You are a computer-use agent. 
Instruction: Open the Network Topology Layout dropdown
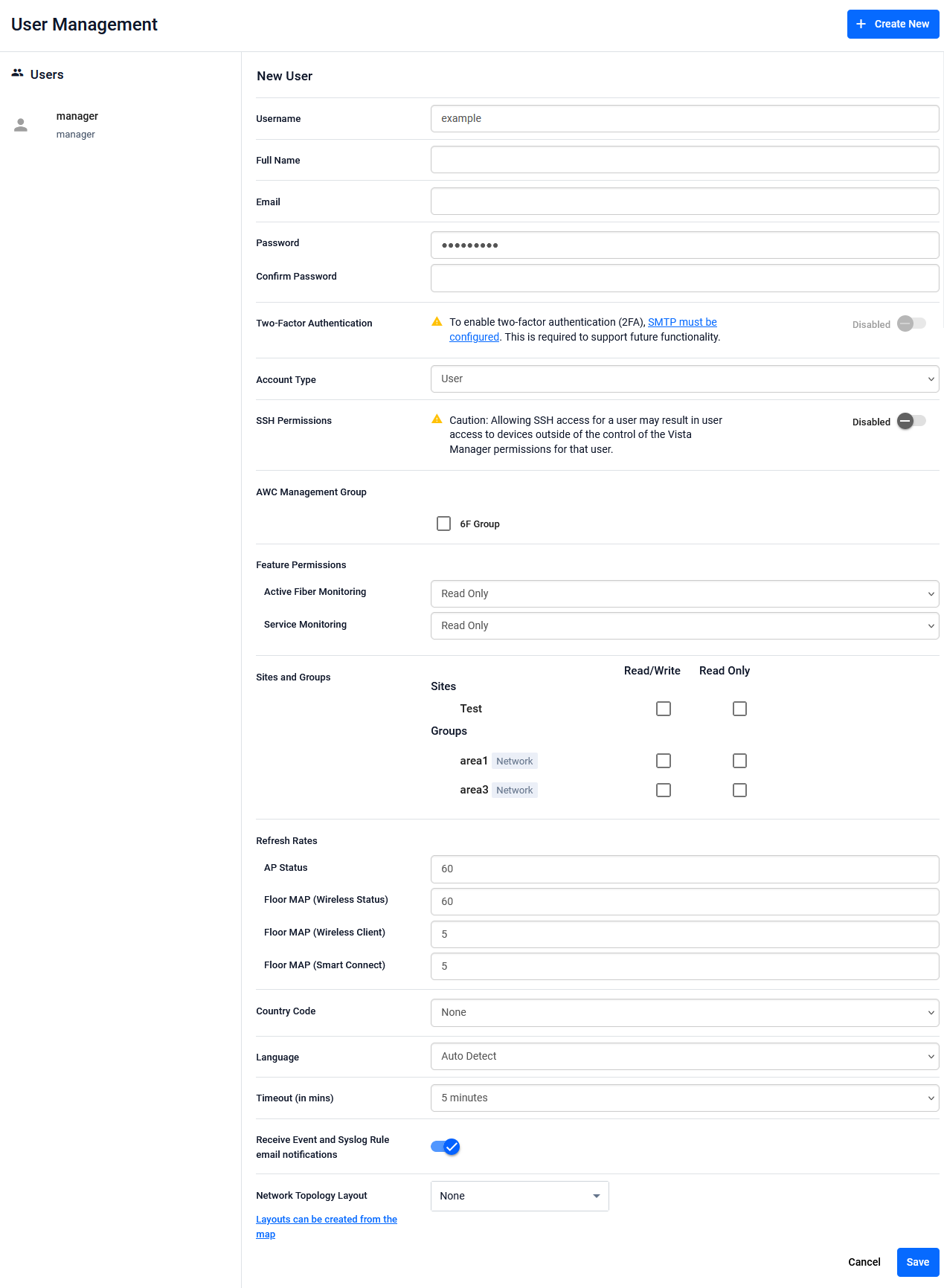point(519,1196)
